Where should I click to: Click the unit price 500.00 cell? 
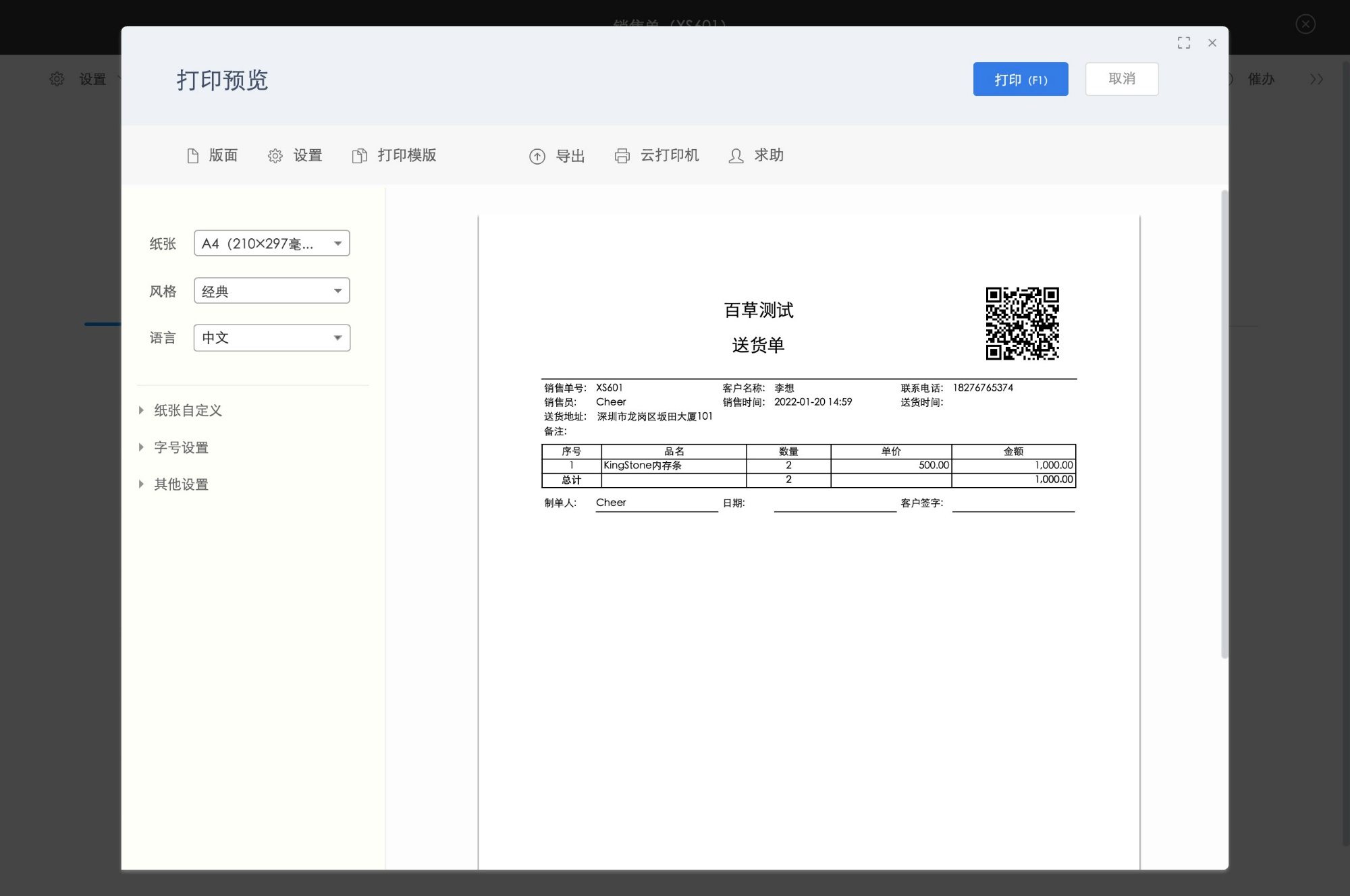pyautogui.click(x=891, y=466)
